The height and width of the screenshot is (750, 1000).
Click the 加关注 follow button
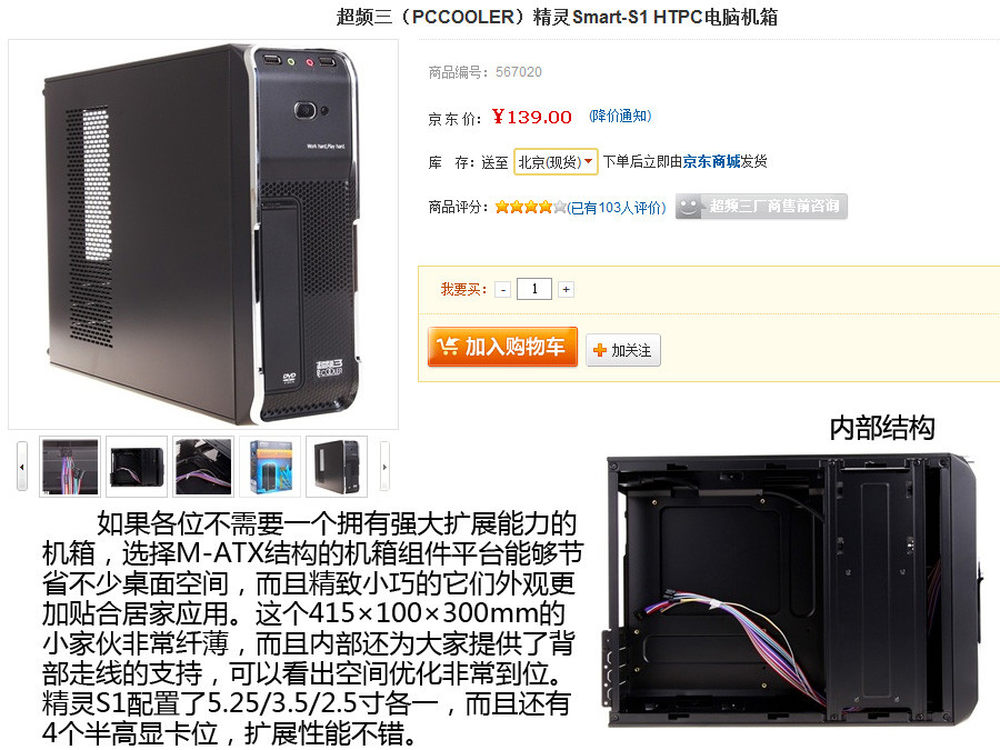pos(623,350)
